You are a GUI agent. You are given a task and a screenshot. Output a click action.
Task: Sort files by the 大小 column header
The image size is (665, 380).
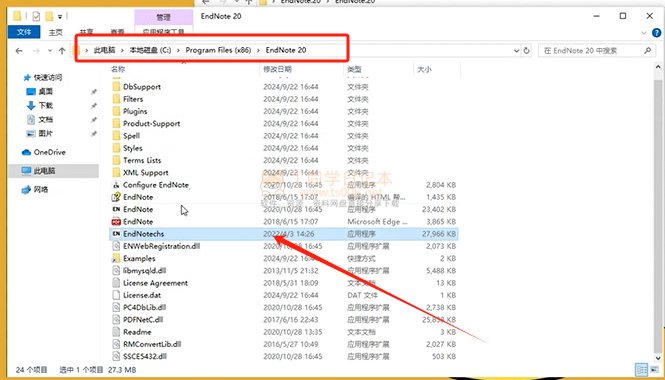coord(437,69)
